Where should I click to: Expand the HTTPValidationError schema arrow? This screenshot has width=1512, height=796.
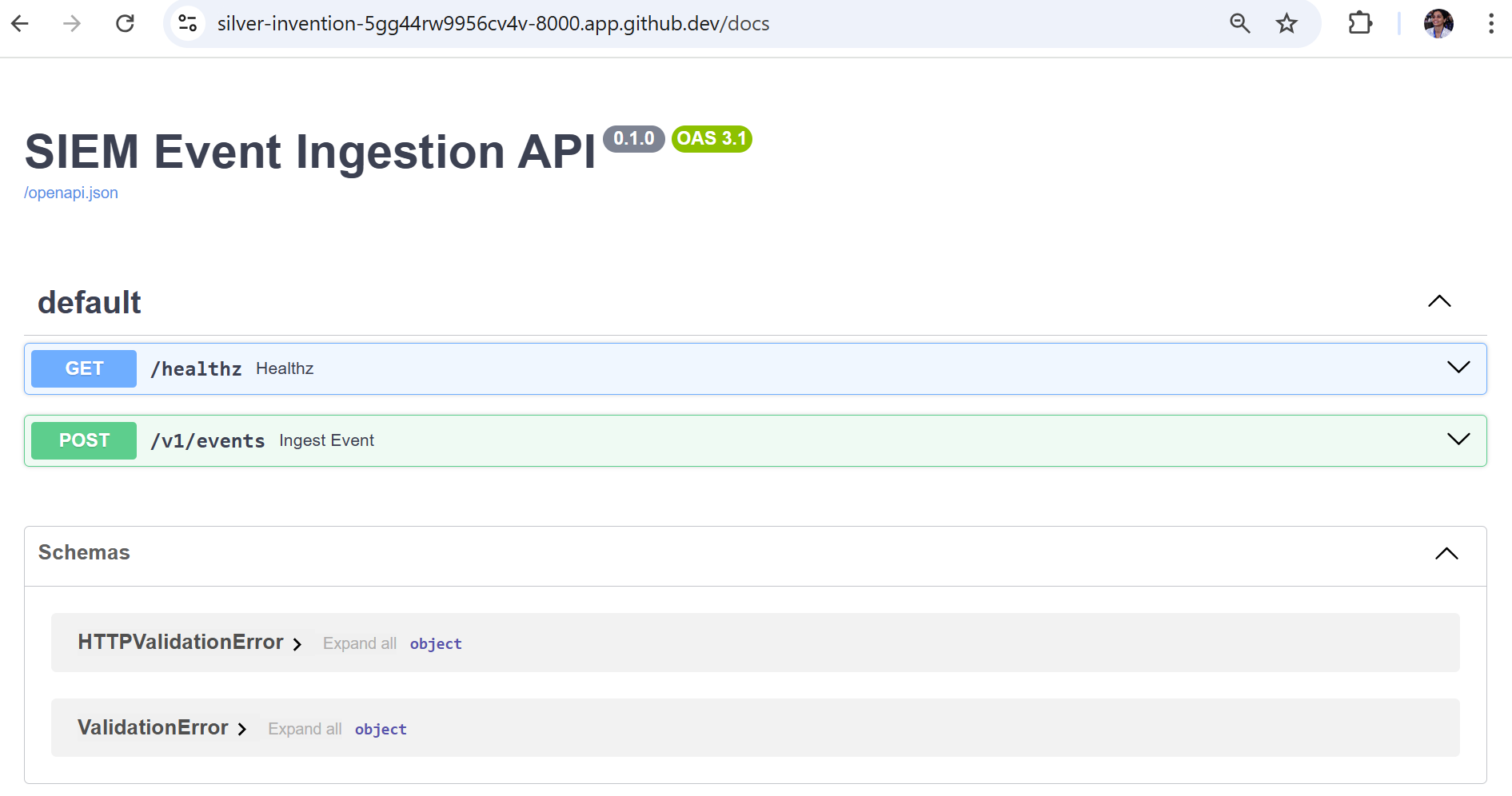point(297,644)
